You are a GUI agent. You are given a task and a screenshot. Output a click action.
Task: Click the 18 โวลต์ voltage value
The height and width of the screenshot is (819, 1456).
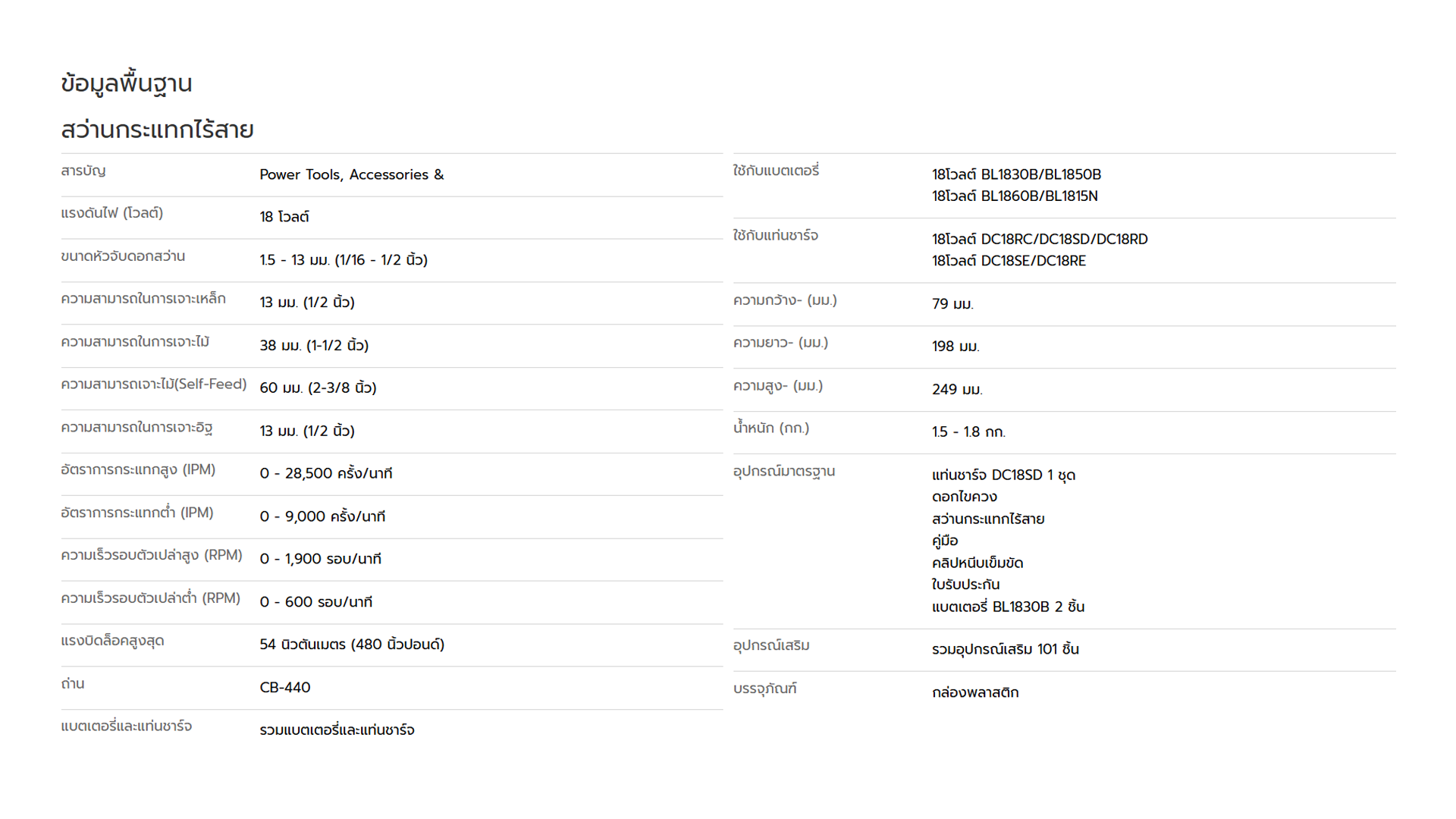[284, 217]
